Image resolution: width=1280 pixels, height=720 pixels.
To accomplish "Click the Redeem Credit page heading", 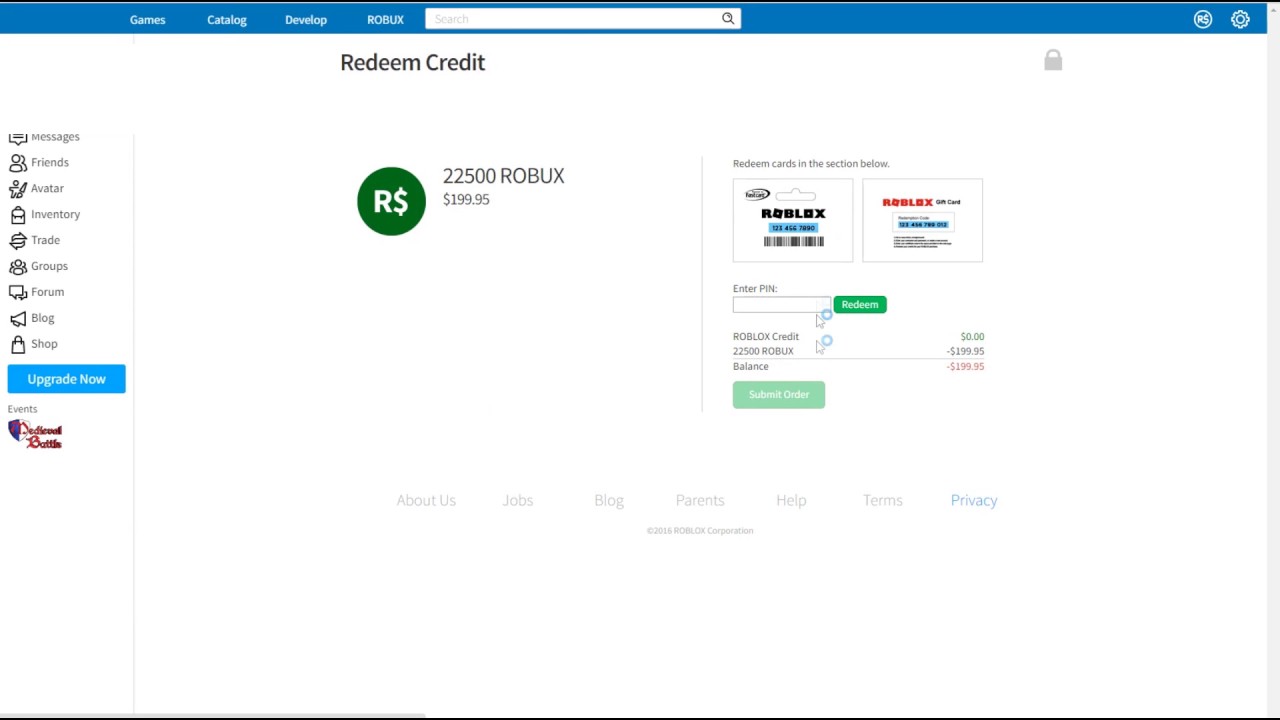I will pos(412,62).
